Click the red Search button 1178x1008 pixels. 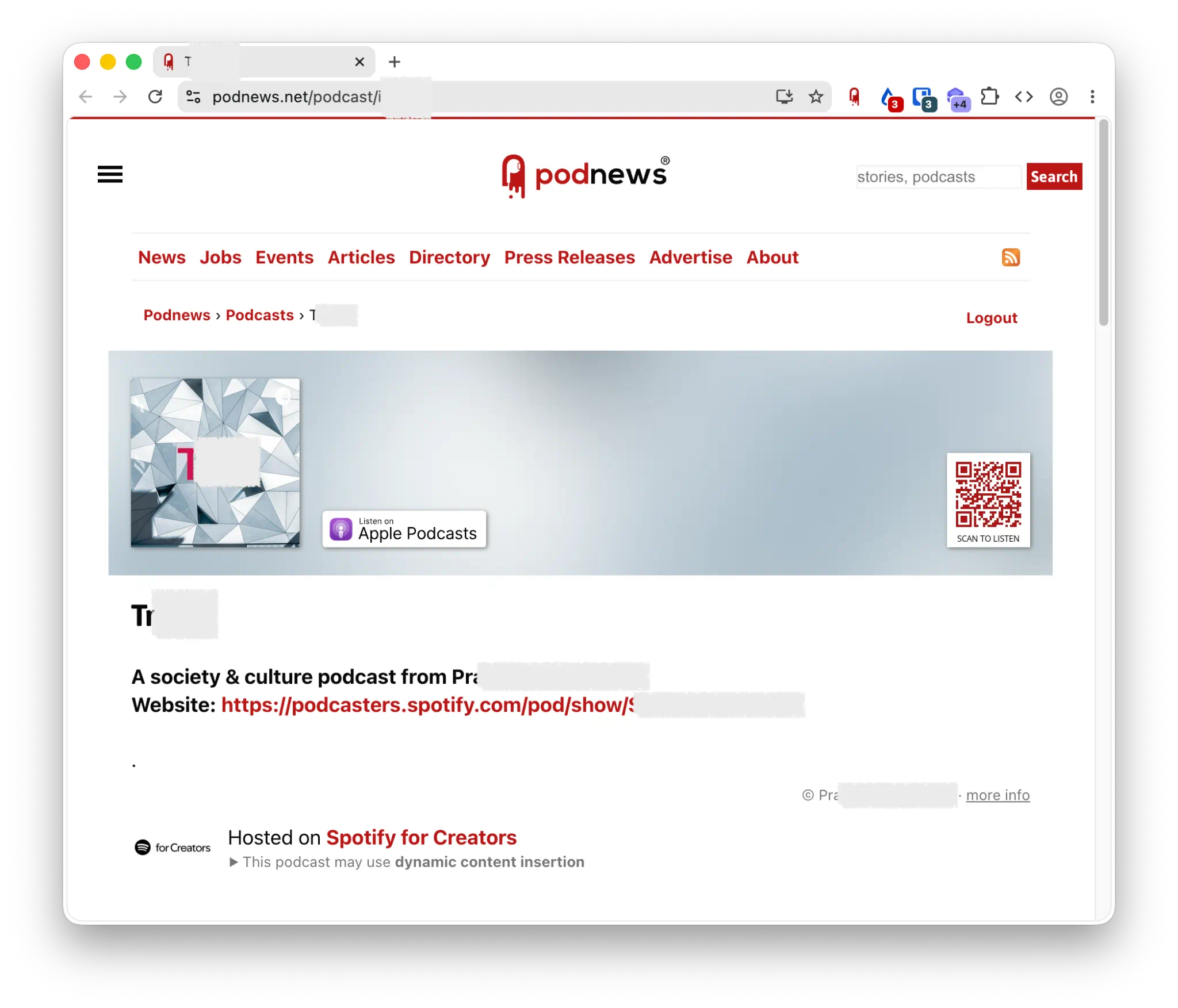(x=1054, y=177)
